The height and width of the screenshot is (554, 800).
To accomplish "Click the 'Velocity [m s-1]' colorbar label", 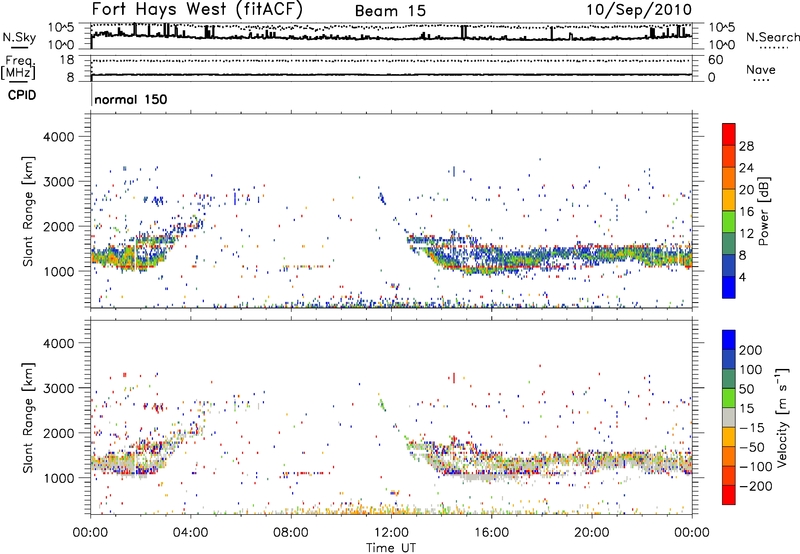I will pyautogui.click(x=782, y=417).
